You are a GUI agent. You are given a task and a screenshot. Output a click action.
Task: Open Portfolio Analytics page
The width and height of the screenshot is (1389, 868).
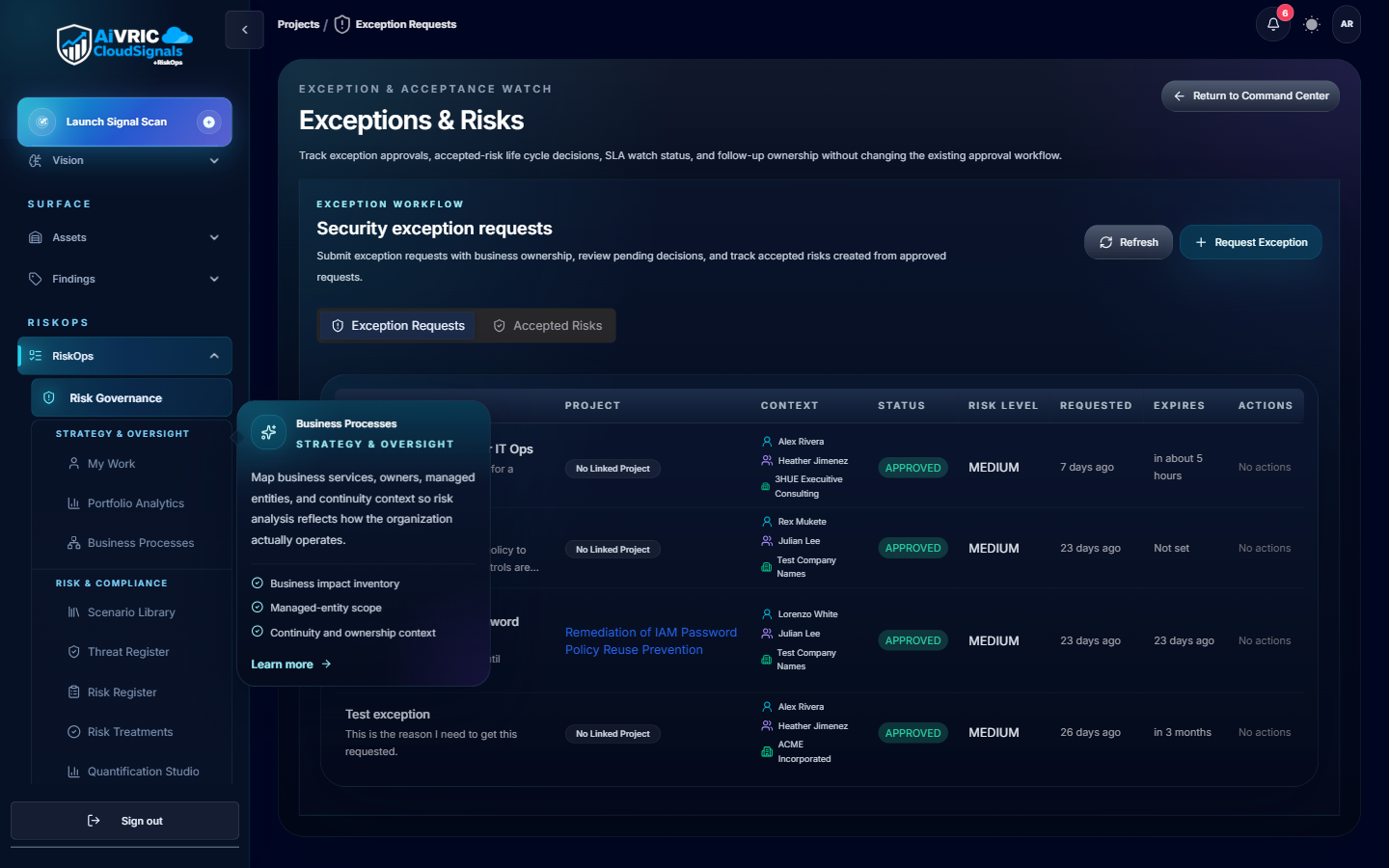coord(135,503)
